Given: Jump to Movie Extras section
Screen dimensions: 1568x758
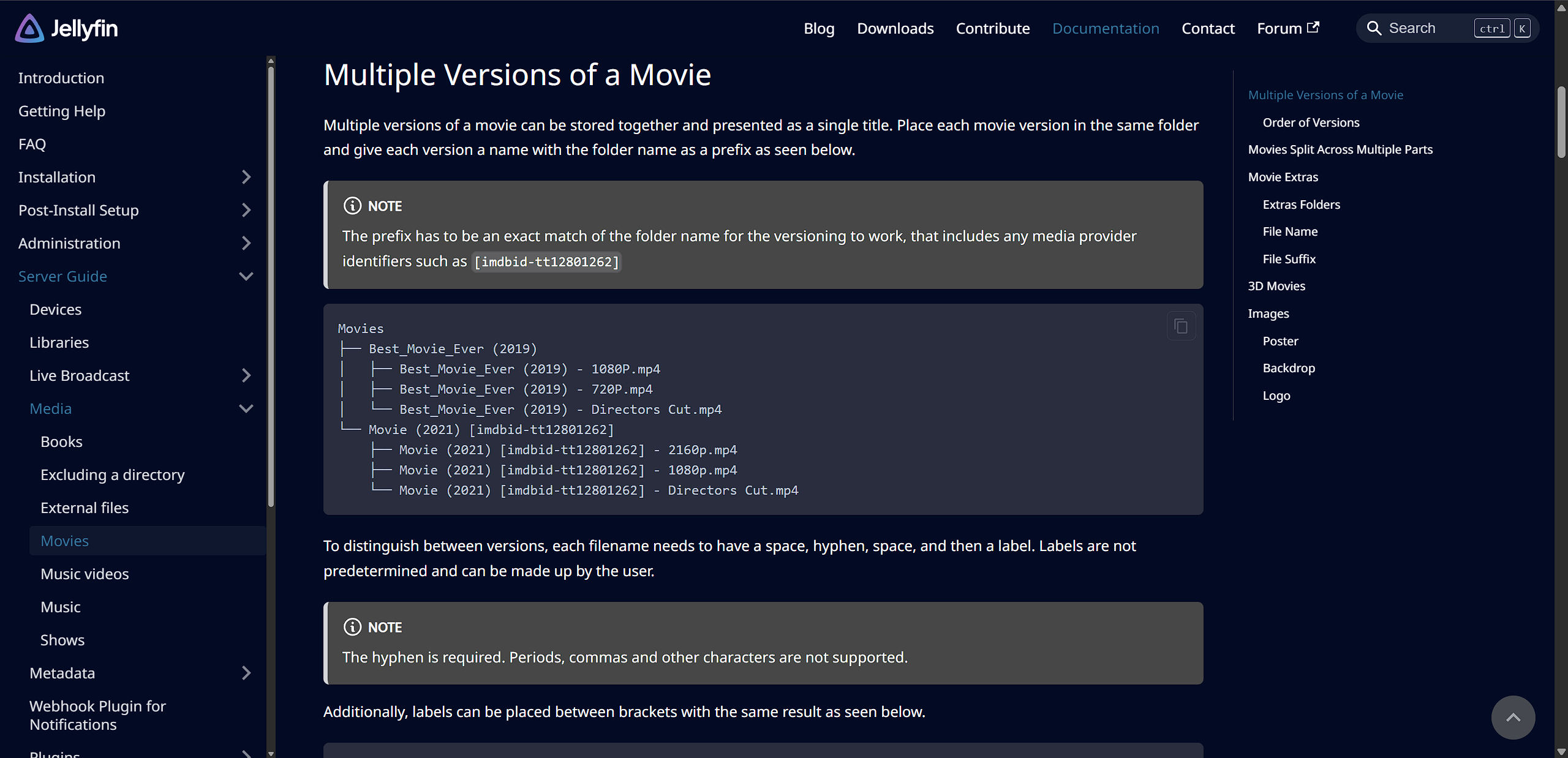Looking at the screenshot, I should point(1283,177).
